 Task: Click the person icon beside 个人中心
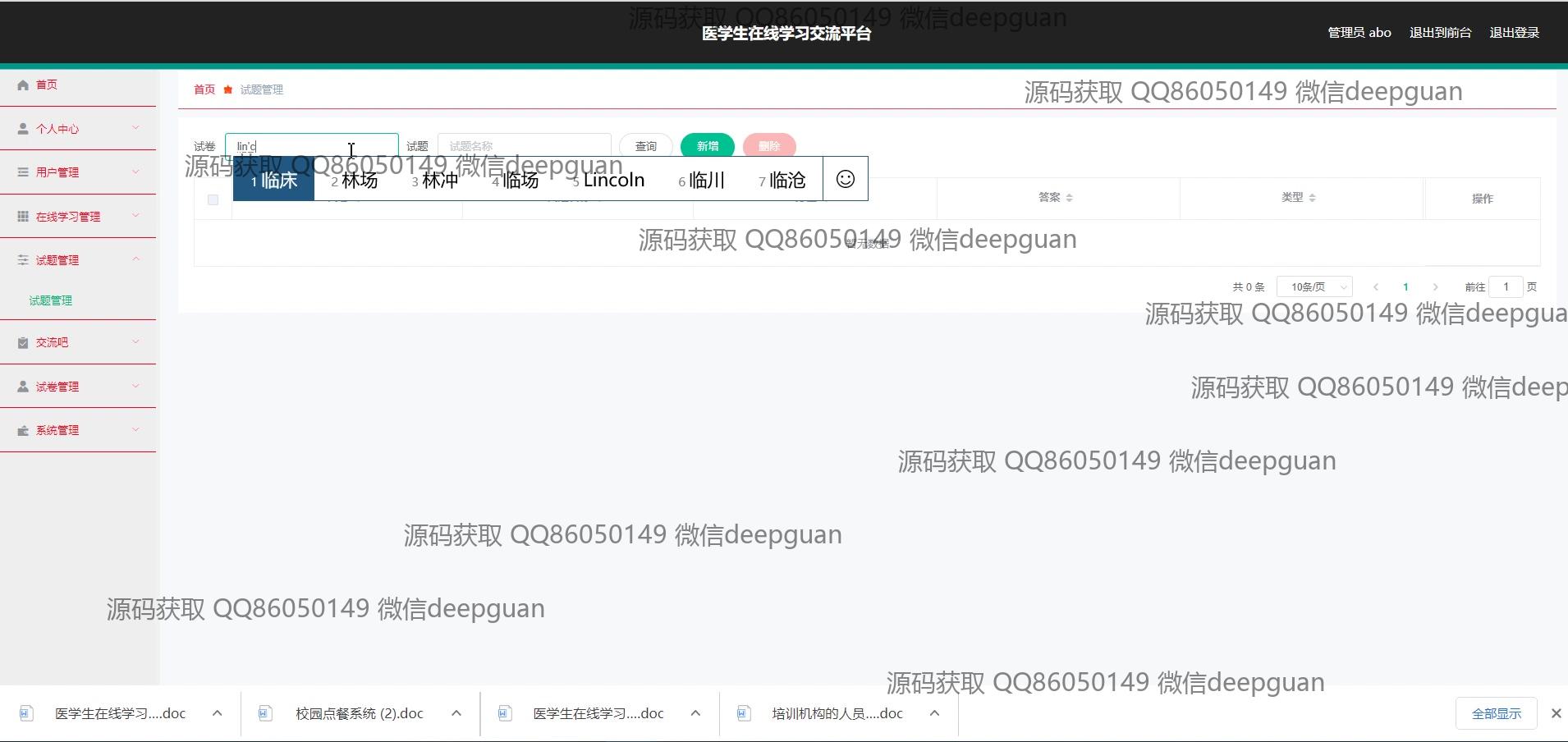(x=23, y=129)
